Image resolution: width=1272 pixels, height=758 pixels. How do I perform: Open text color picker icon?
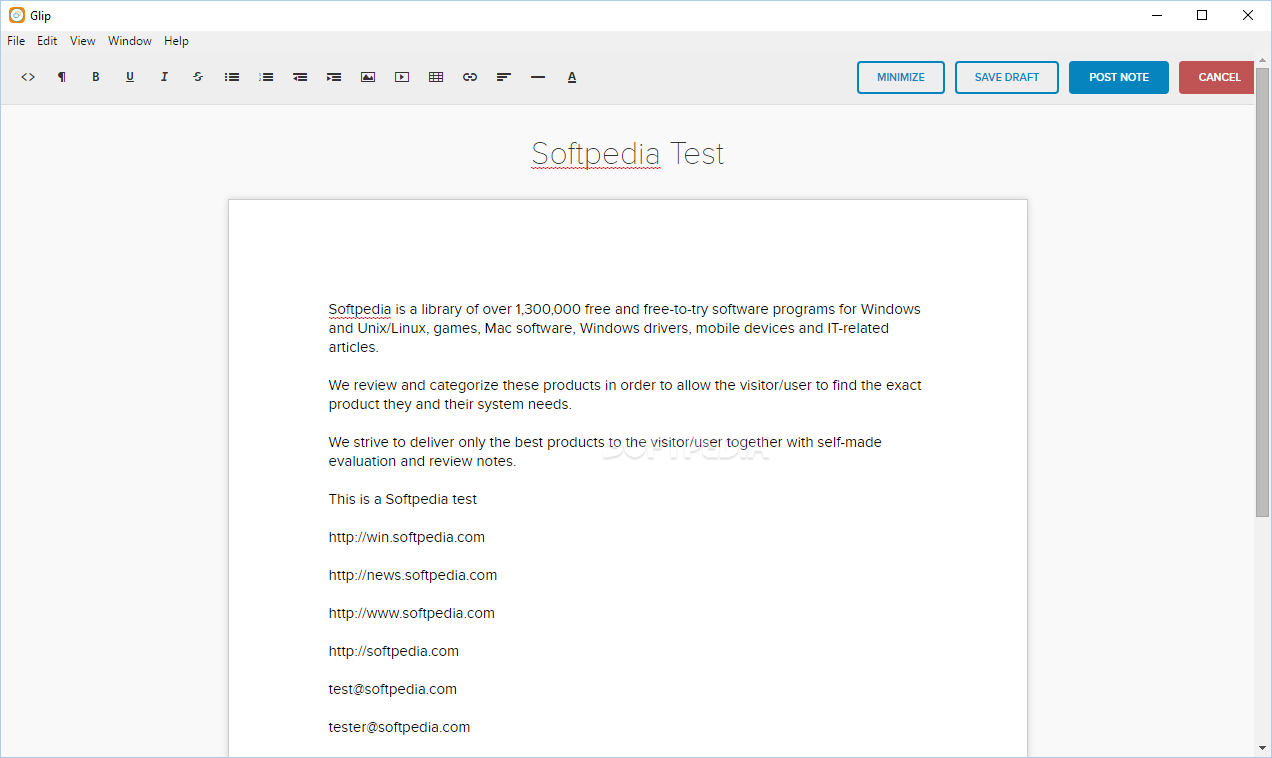pos(572,77)
